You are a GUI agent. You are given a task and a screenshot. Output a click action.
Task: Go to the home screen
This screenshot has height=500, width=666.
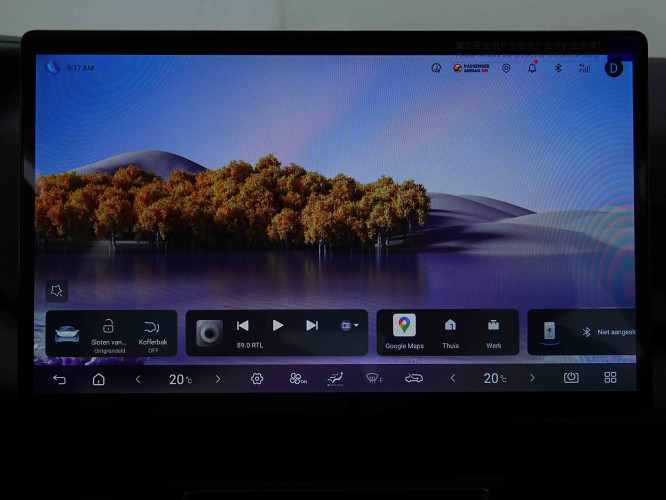(99, 379)
